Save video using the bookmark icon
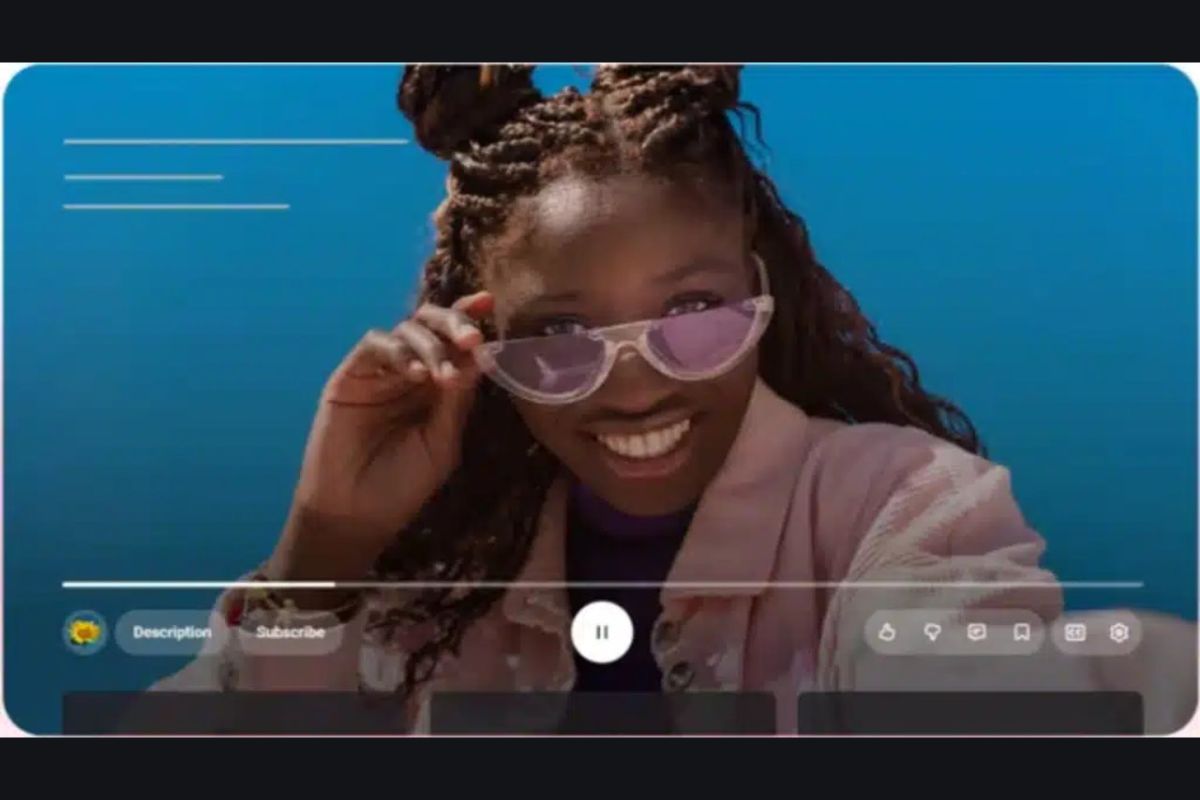Screen dimensions: 1200x800 (x=1021, y=632)
